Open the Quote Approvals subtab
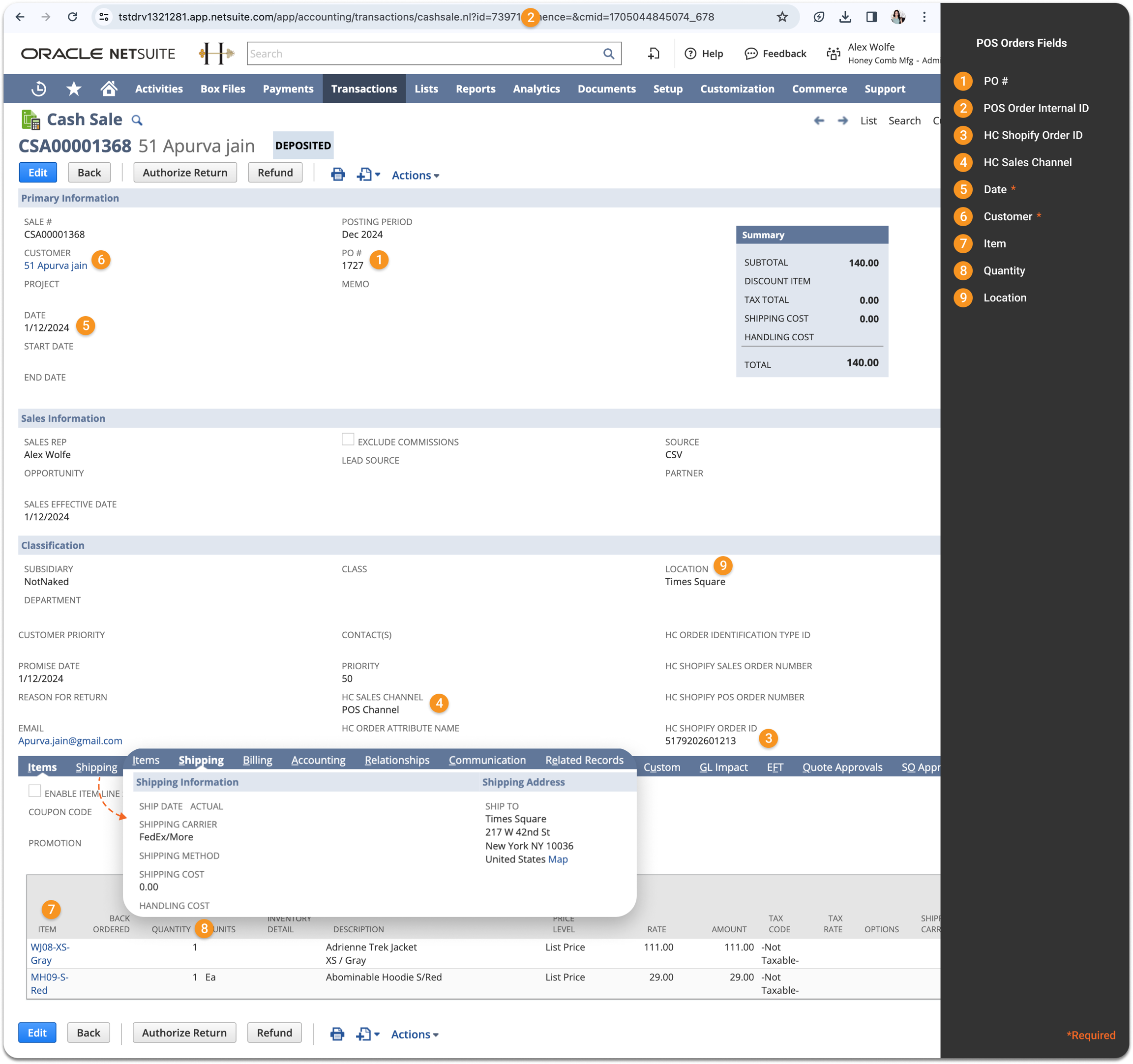Viewport: 1133px width, 1064px height. (842, 767)
